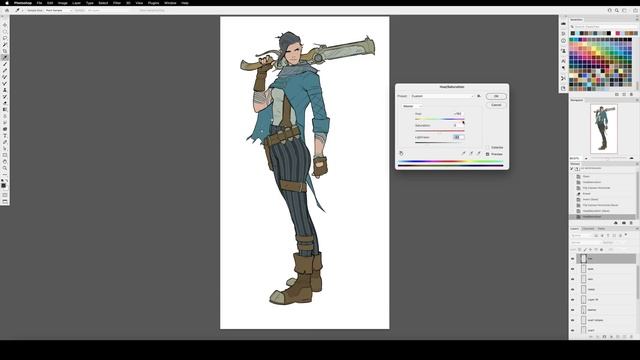Open the Window menu
This screenshot has height=360, width=640.
click(x=170, y=3)
